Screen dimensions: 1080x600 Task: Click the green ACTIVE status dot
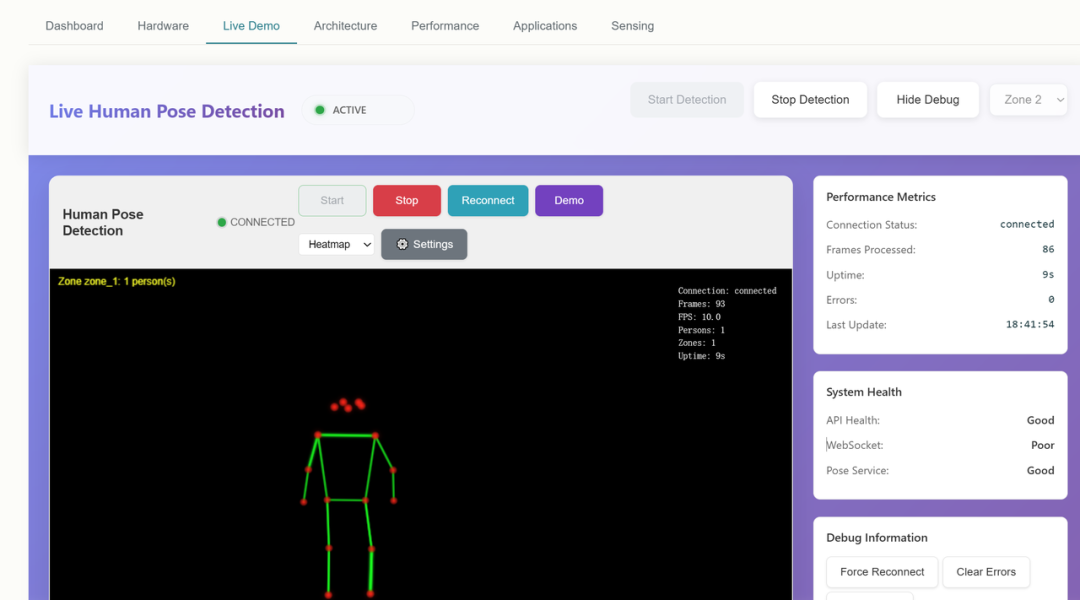click(320, 110)
